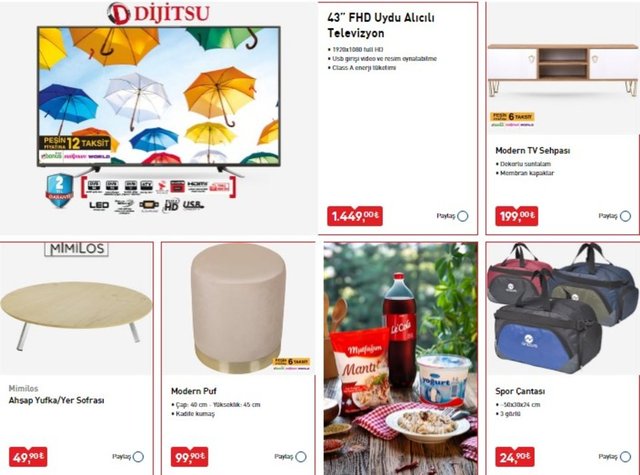The image size is (640, 475).
Task: Click the HDMI feature icon under TV
Action: [197, 186]
